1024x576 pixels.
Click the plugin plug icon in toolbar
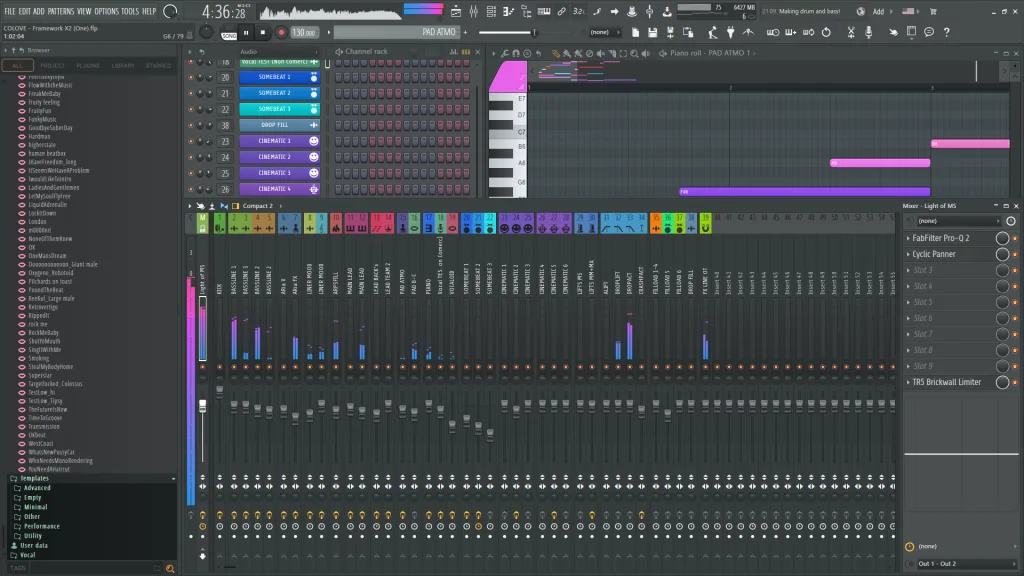pyautogui.click(x=730, y=32)
